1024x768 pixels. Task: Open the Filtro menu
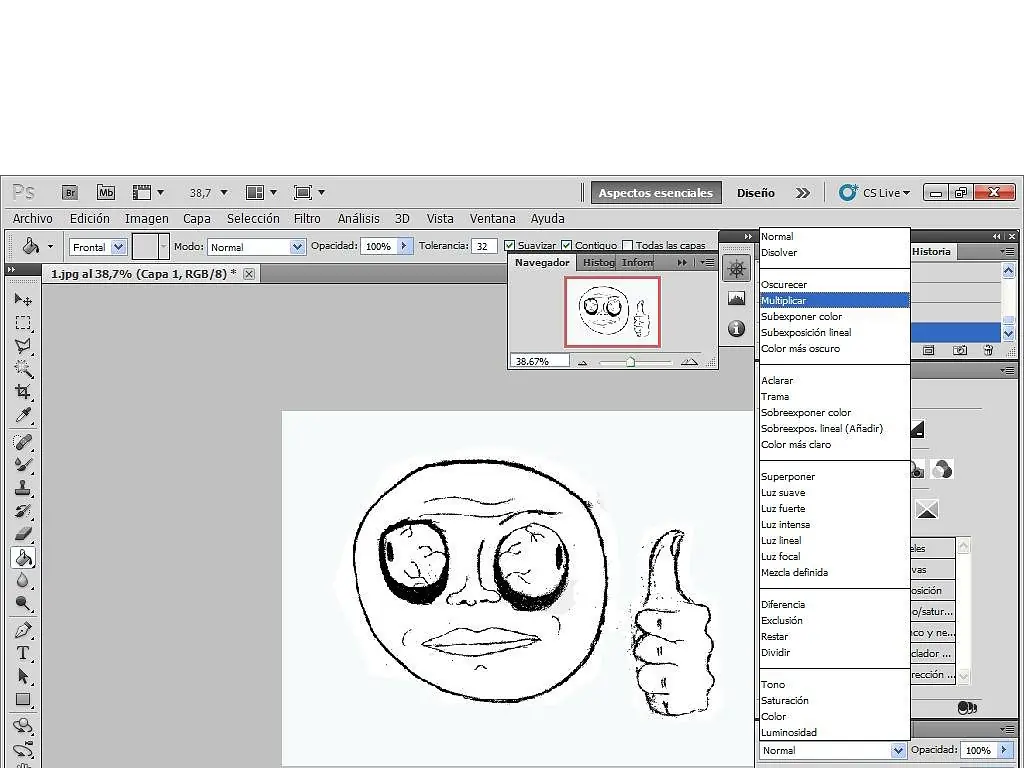[x=307, y=219]
